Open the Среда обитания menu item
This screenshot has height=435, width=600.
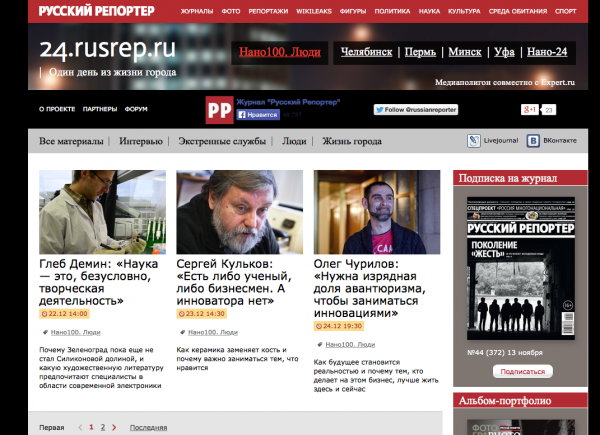pyautogui.click(x=518, y=11)
